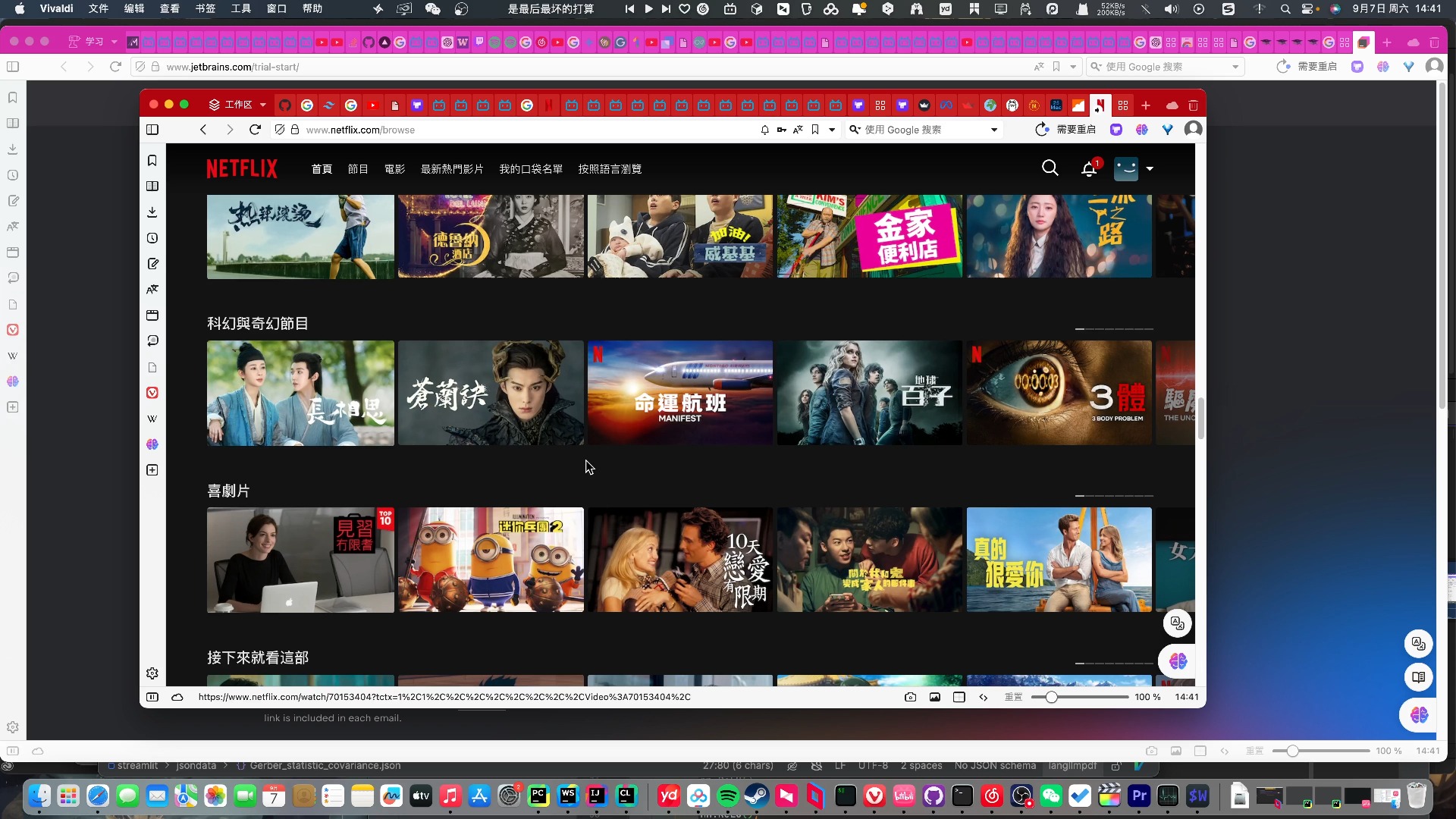Click the floating translate button on Netflix page
Screen dimensions: 1456x819
[x=1178, y=623]
